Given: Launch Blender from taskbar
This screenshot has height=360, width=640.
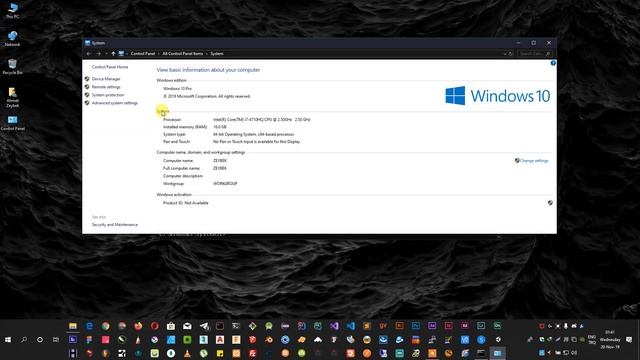Looking at the screenshot, I should [269, 340].
